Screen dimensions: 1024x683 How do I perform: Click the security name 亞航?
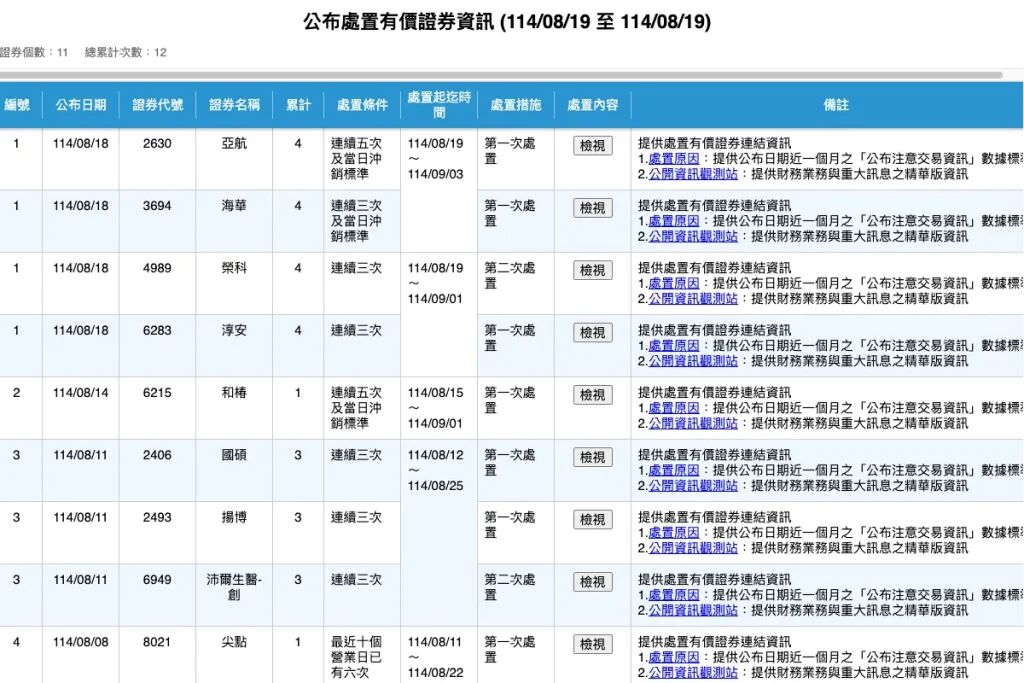point(234,144)
